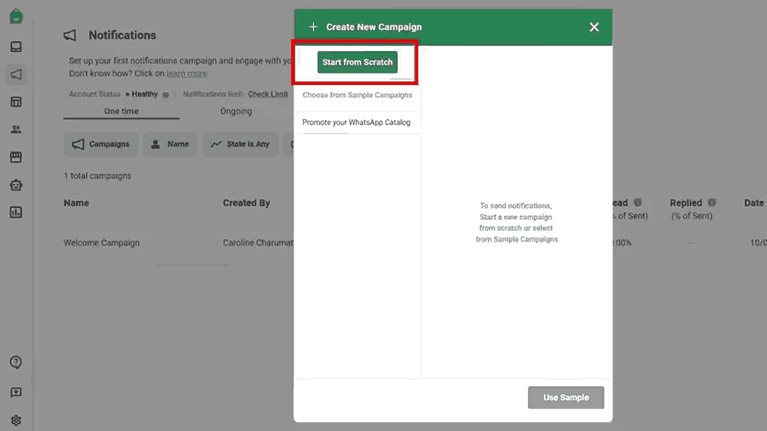
Task: Click the Start from Scratch button
Action: pos(357,62)
